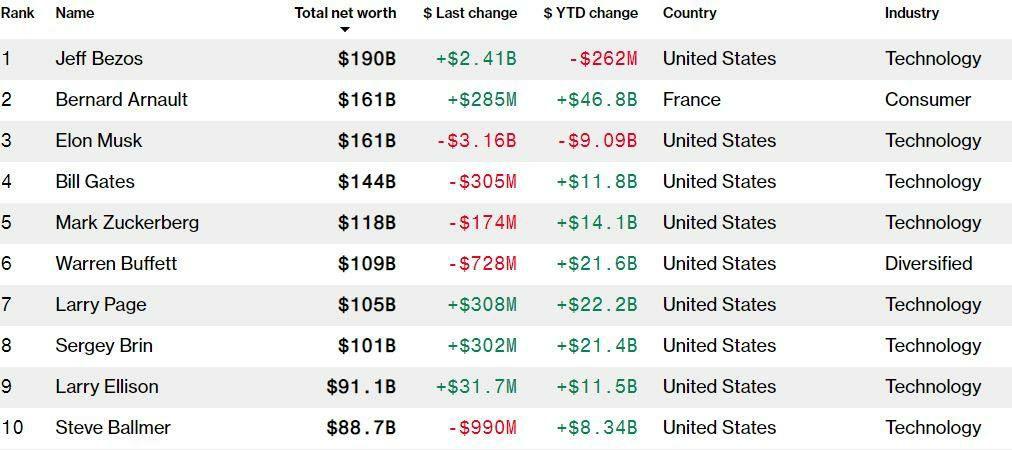The height and width of the screenshot is (450, 1012).
Task: Select the Elon Musk name link
Action: pyautogui.click(x=98, y=141)
